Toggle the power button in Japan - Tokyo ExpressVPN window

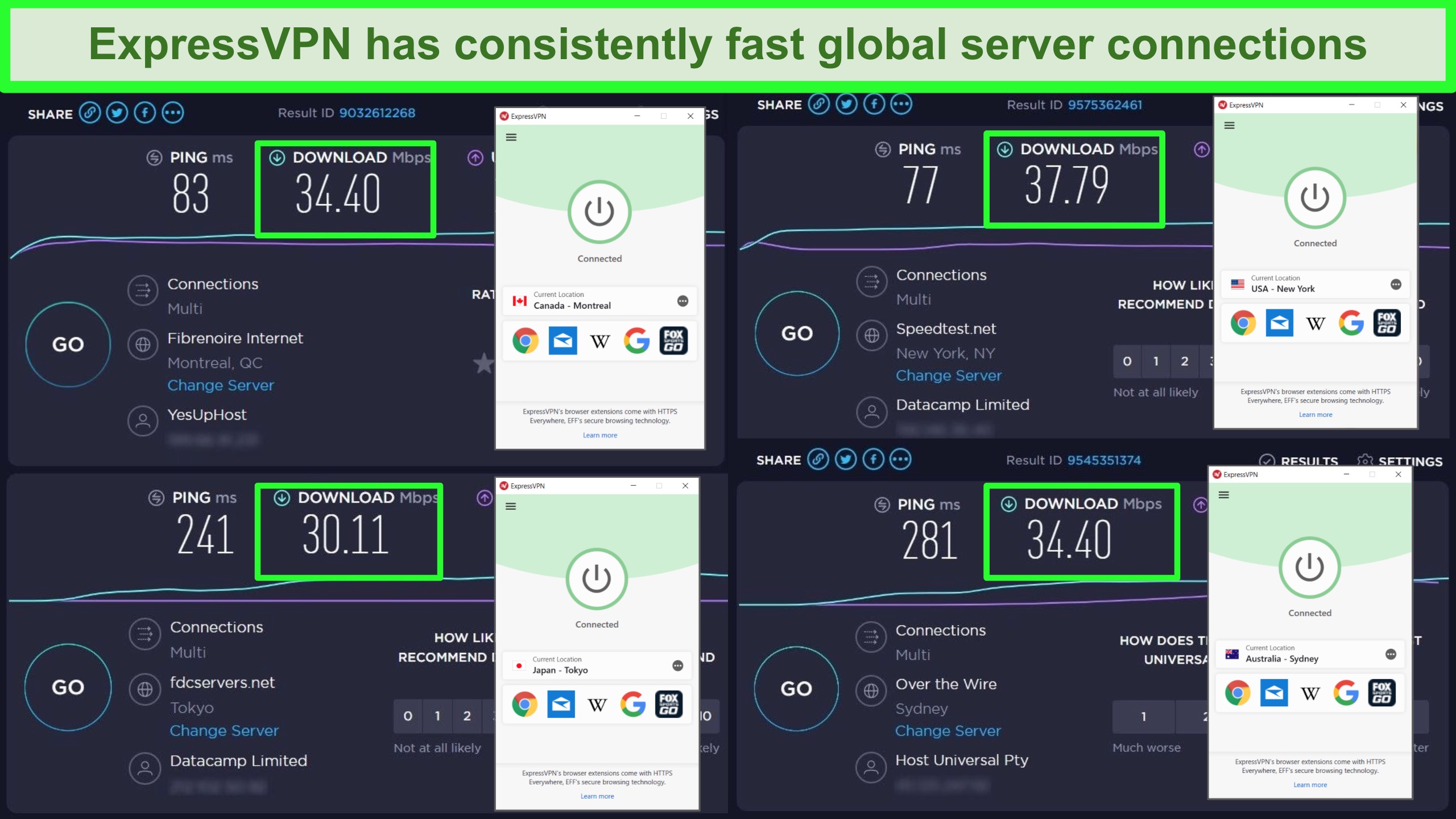pyautogui.click(x=597, y=578)
